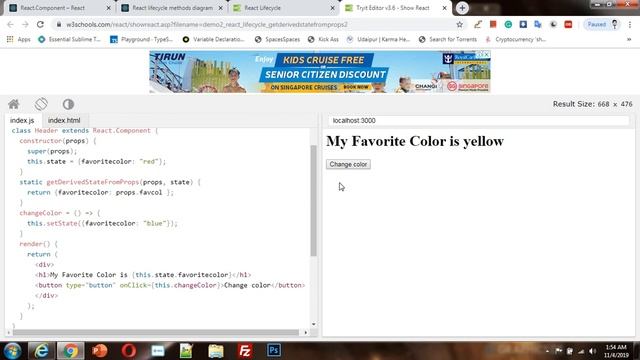Switch to index.html tab
The width and height of the screenshot is (640, 360).
click(x=64, y=120)
